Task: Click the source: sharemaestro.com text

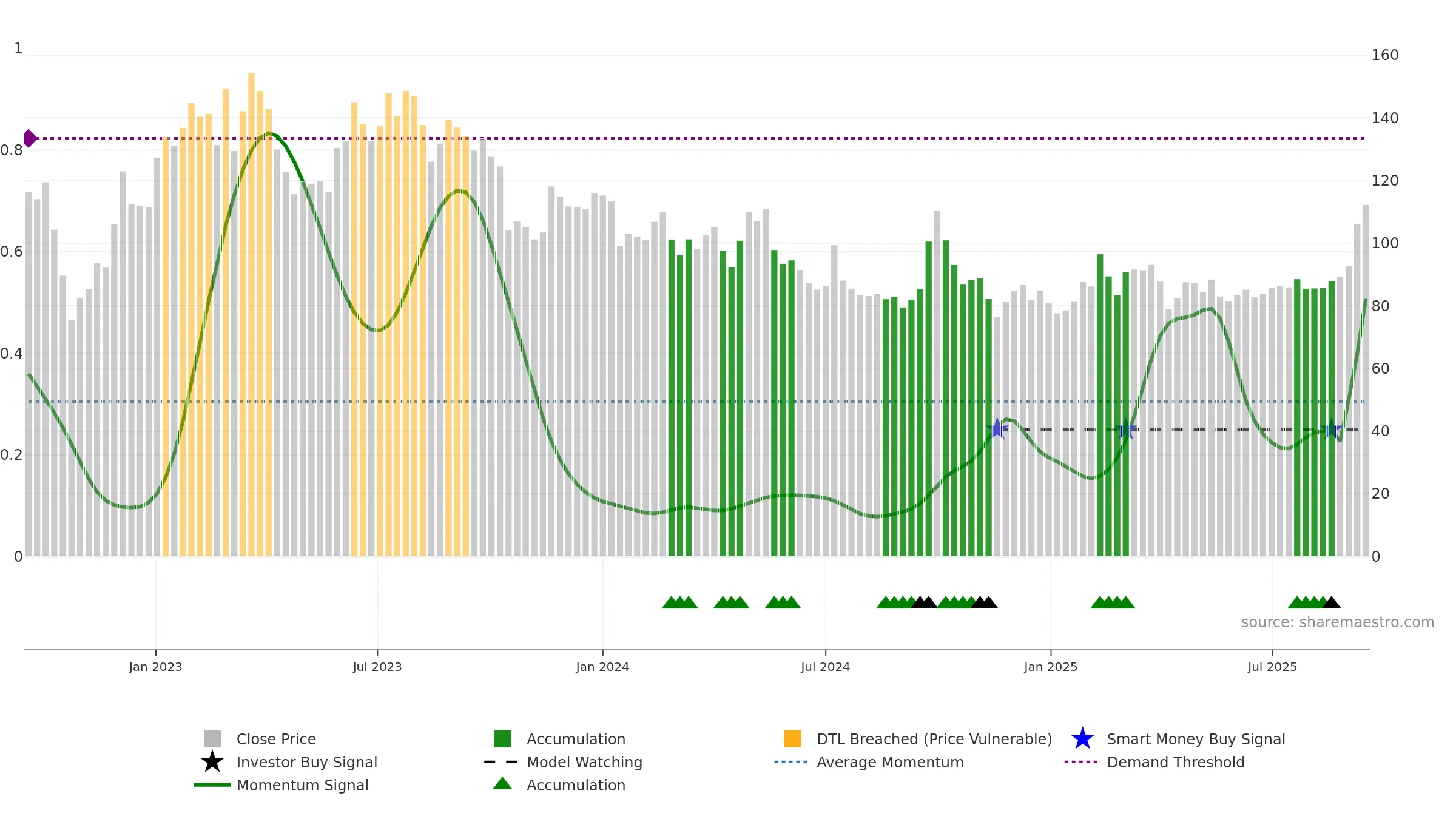Action: (x=1338, y=622)
